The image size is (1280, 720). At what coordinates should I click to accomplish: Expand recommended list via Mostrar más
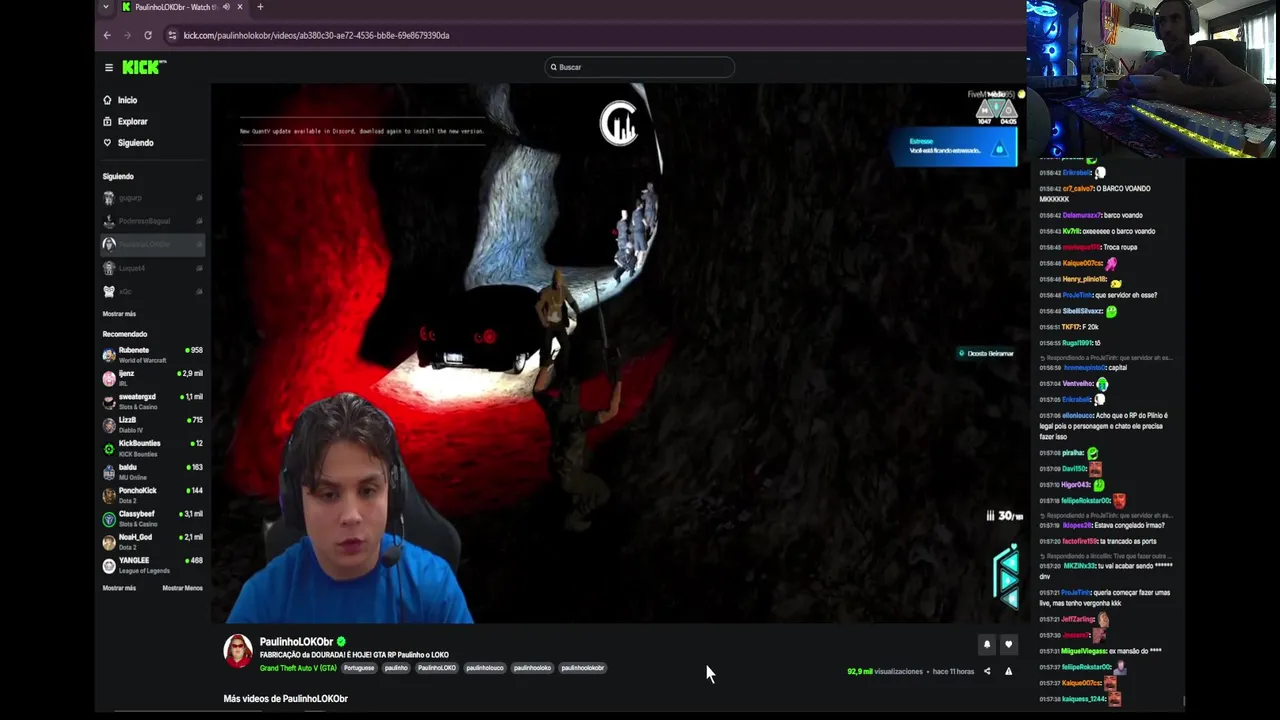(119, 588)
